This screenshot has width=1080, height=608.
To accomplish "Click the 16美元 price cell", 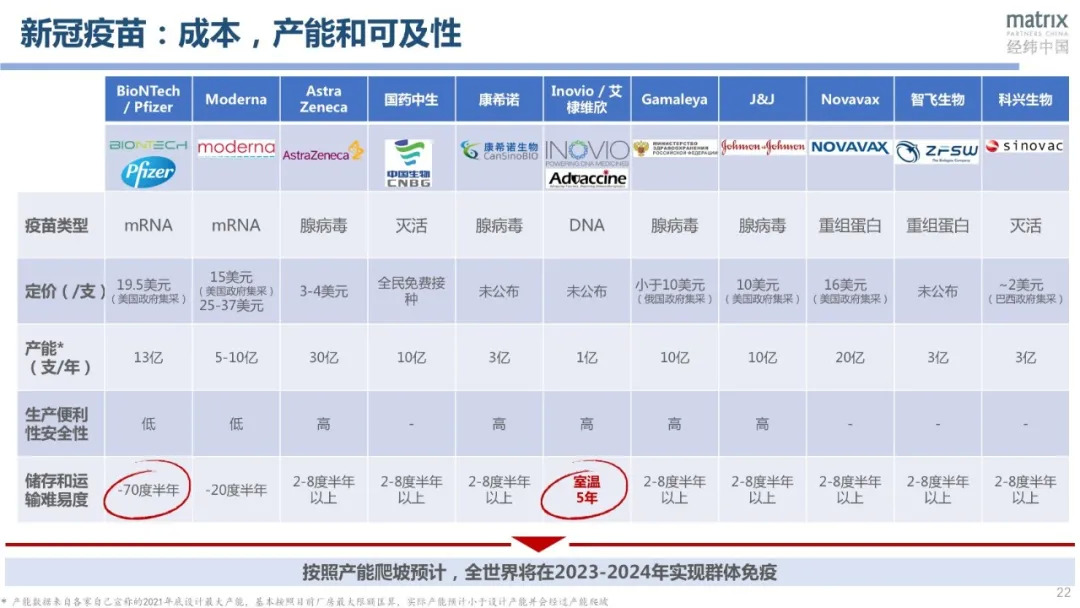I will pyautogui.click(x=850, y=291).
